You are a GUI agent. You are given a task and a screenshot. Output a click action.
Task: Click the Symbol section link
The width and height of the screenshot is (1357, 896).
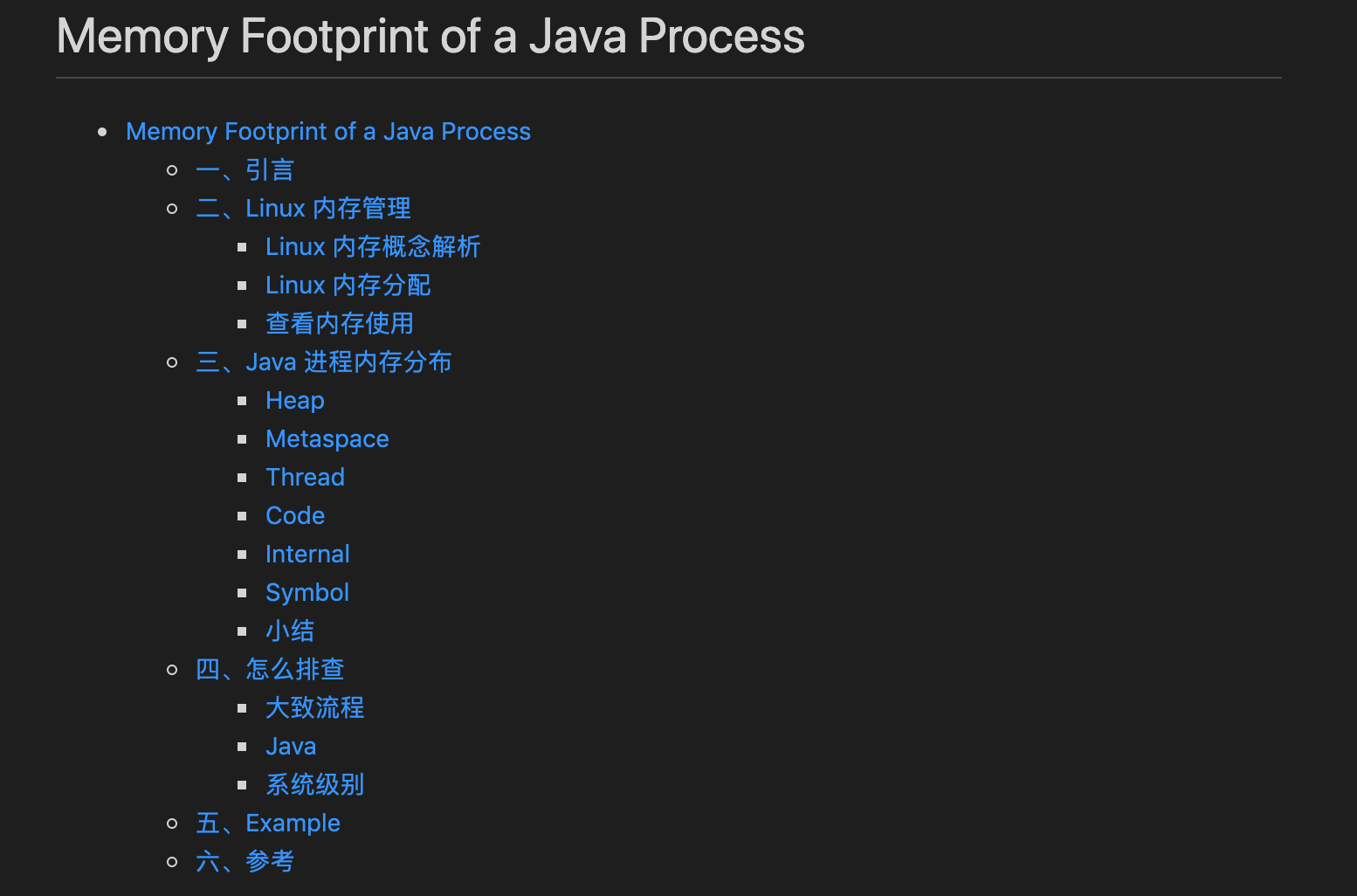[307, 592]
